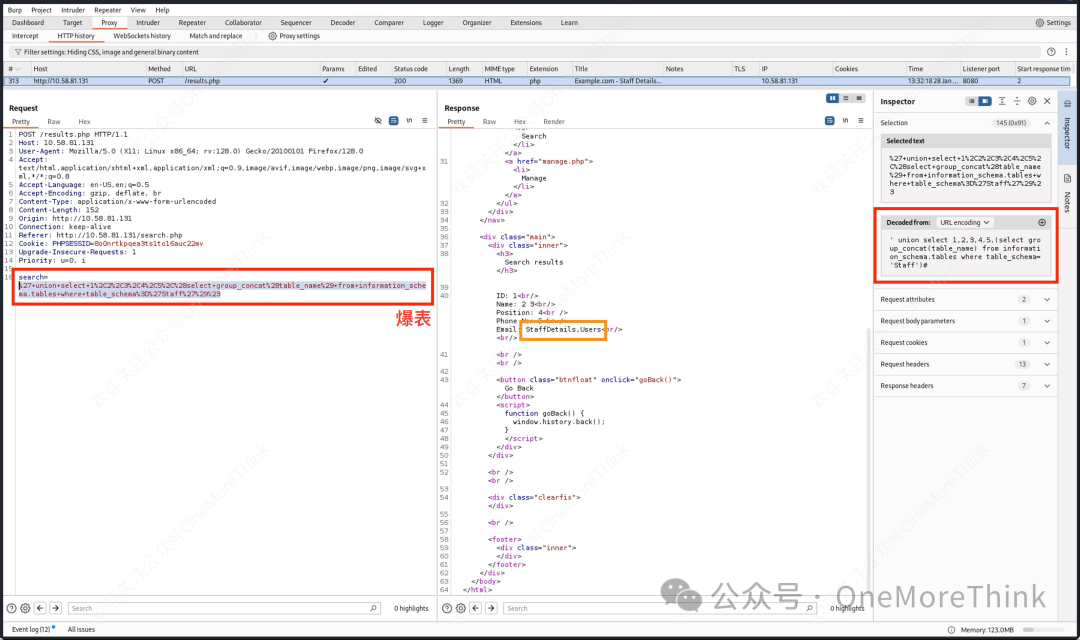Open the Burp menu
Viewport: 1080px width, 640px height.
point(14,10)
